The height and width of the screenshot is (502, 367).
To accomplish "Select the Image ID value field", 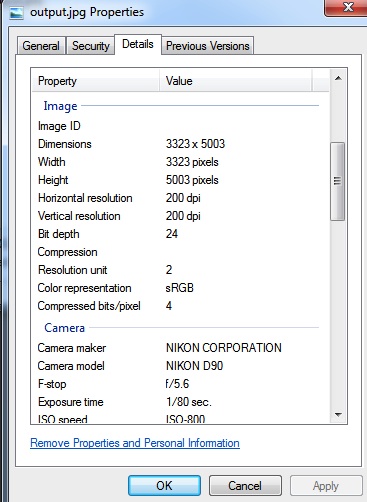I will [x=238, y=126].
